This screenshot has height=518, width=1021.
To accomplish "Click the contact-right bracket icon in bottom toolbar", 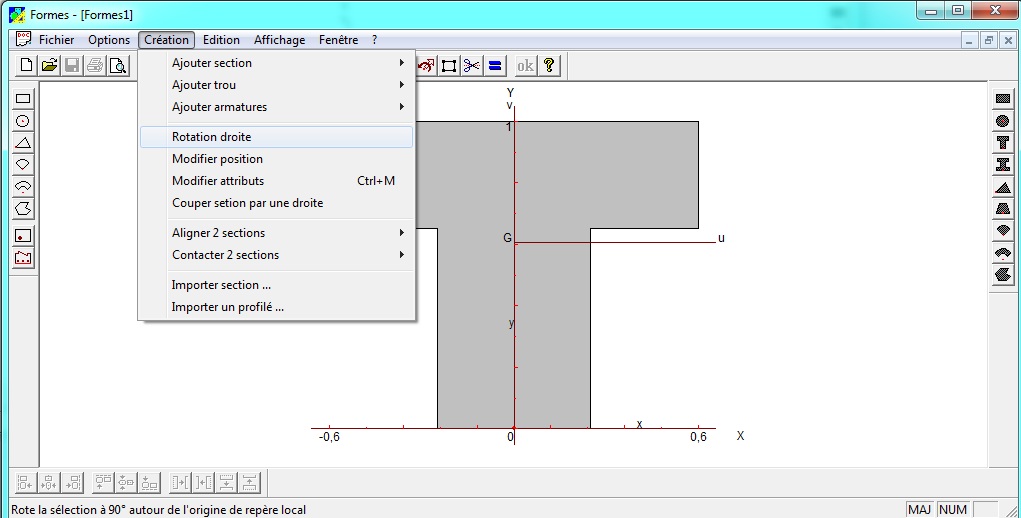I will click(x=180, y=482).
